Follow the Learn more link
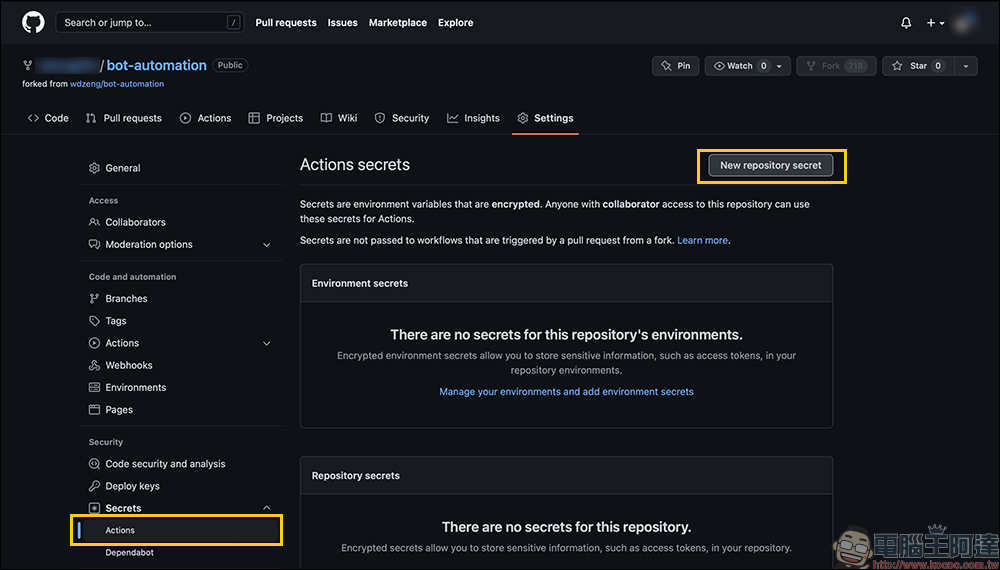This screenshot has height=570, width=1000. pyautogui.click(x=702, y=241)
